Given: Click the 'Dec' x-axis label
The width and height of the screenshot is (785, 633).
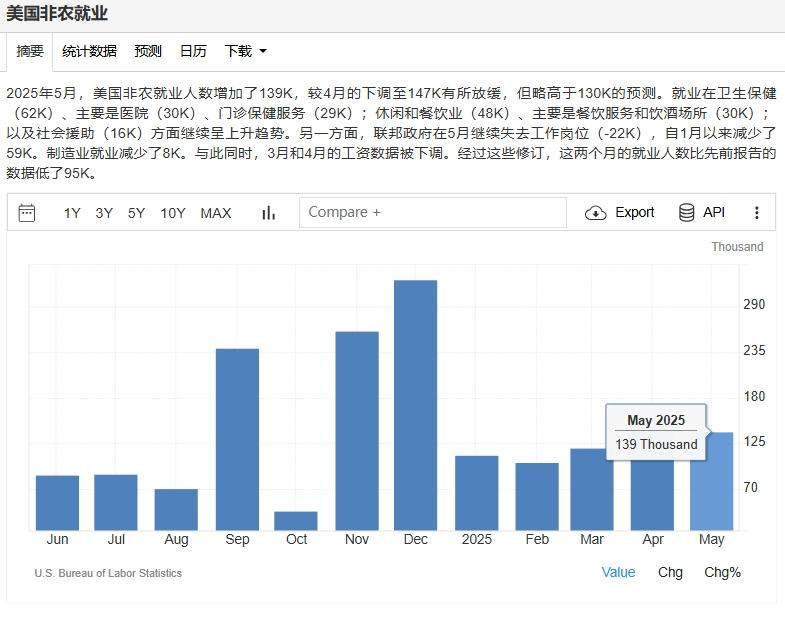Looking at the screenshot, I should coord(416,539).
